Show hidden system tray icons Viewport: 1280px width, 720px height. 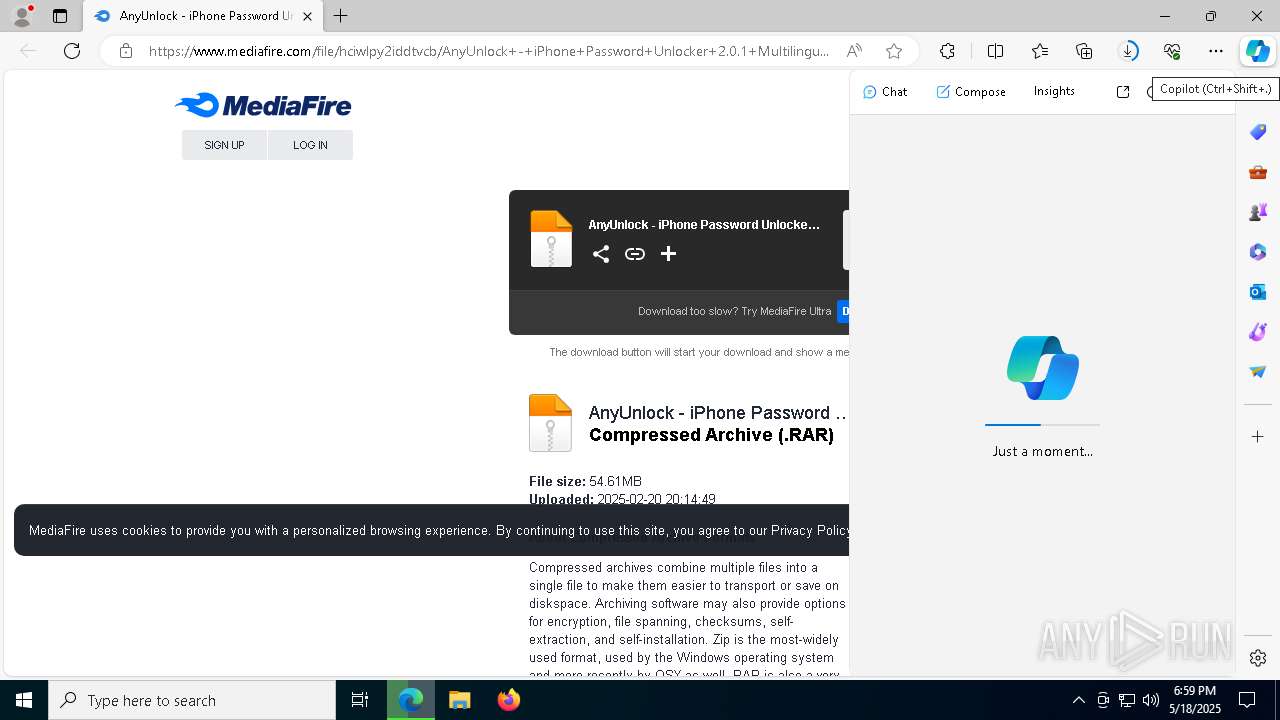[x=1078, y=700]
